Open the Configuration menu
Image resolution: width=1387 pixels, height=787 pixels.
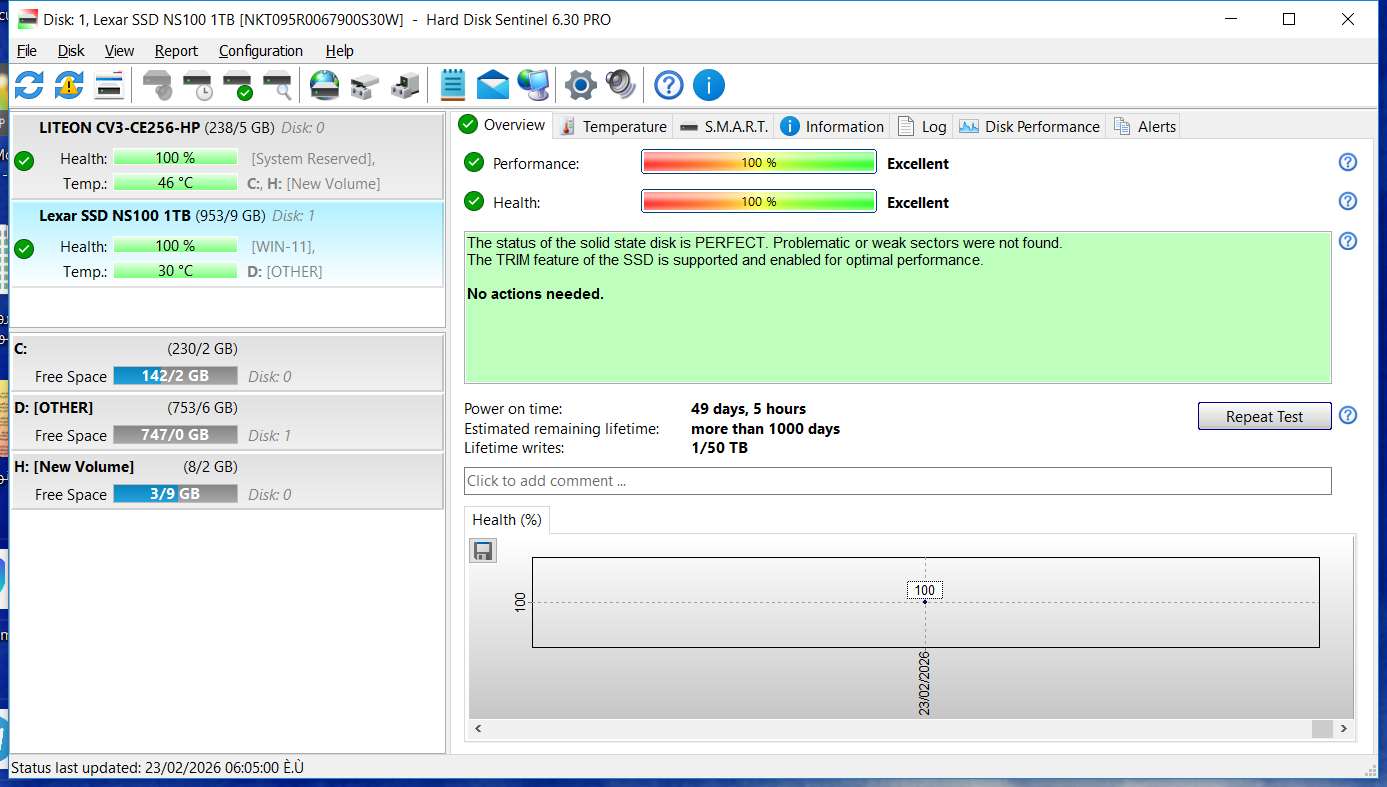(x=260, y=51)
